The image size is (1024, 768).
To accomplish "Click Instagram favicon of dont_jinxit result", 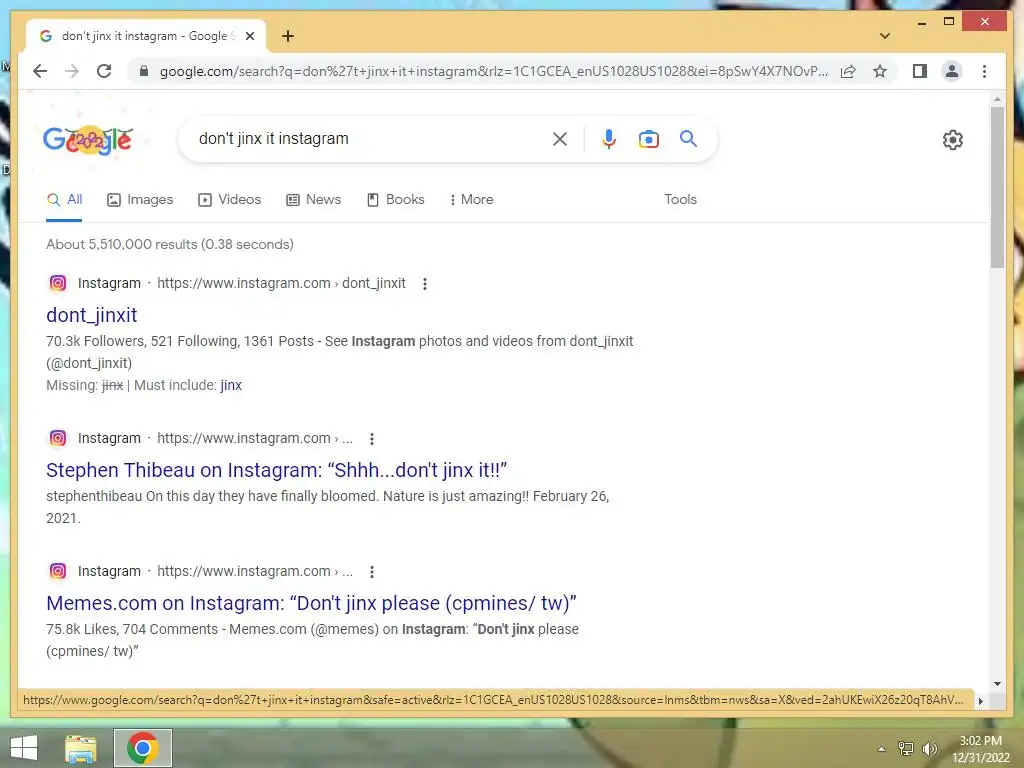I will tap(58, 283).
